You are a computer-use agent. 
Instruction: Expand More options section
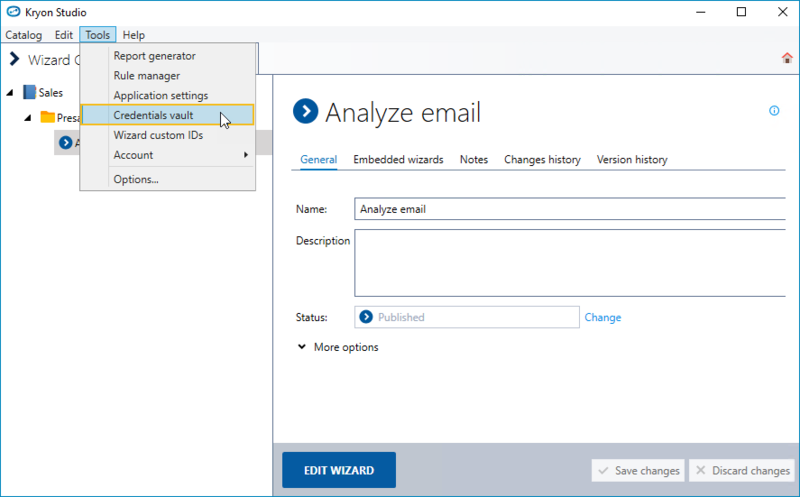337,347
